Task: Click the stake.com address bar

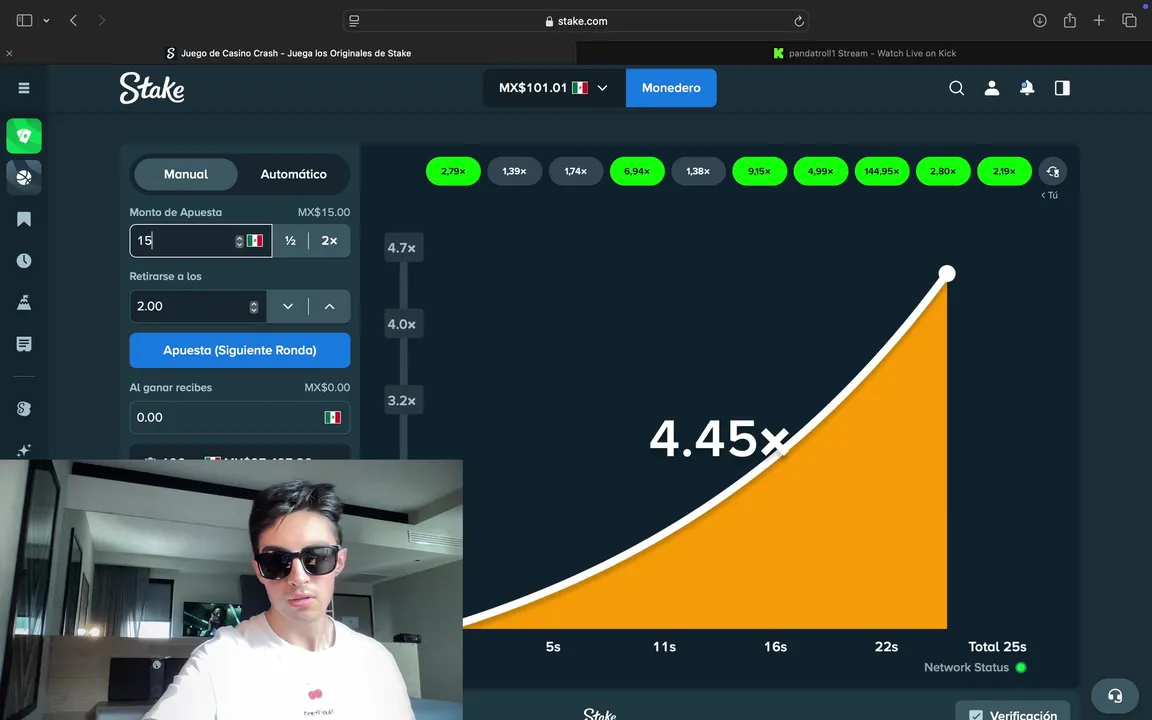Action: tap(576, 21)
